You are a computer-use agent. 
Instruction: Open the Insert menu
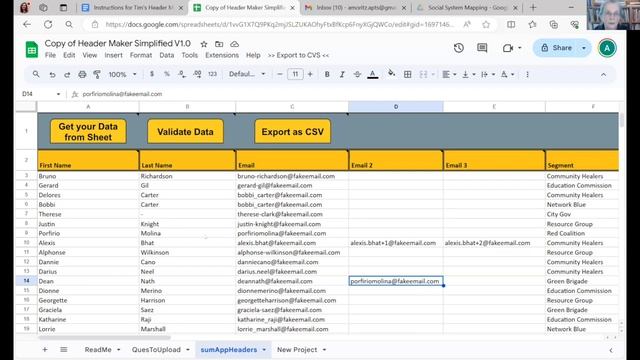(x=113, y=55)
